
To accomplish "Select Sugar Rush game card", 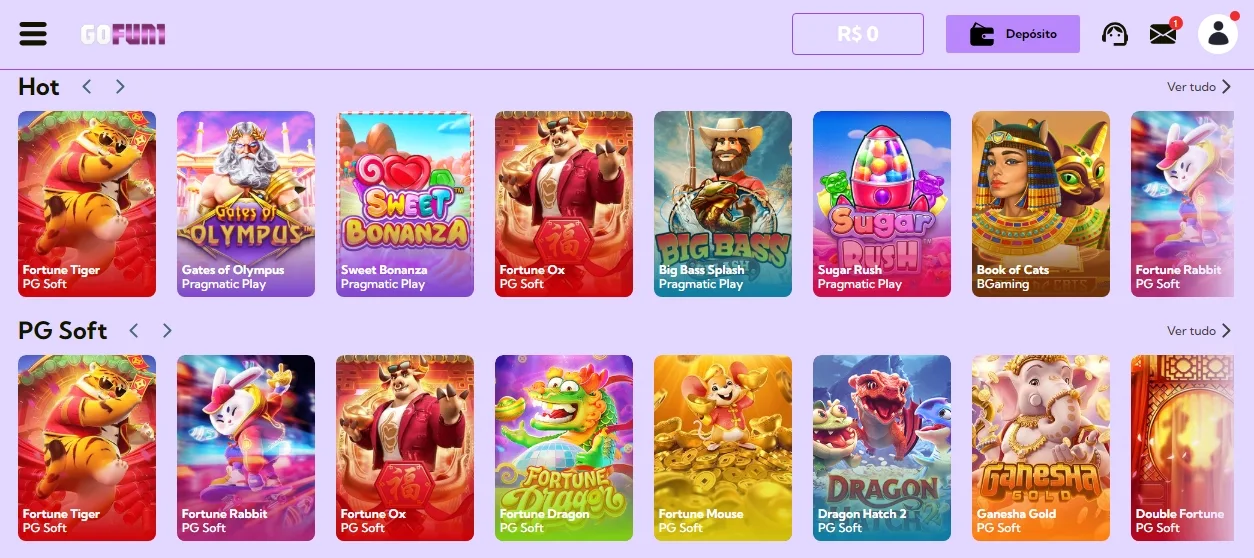I will click(882, 204).
